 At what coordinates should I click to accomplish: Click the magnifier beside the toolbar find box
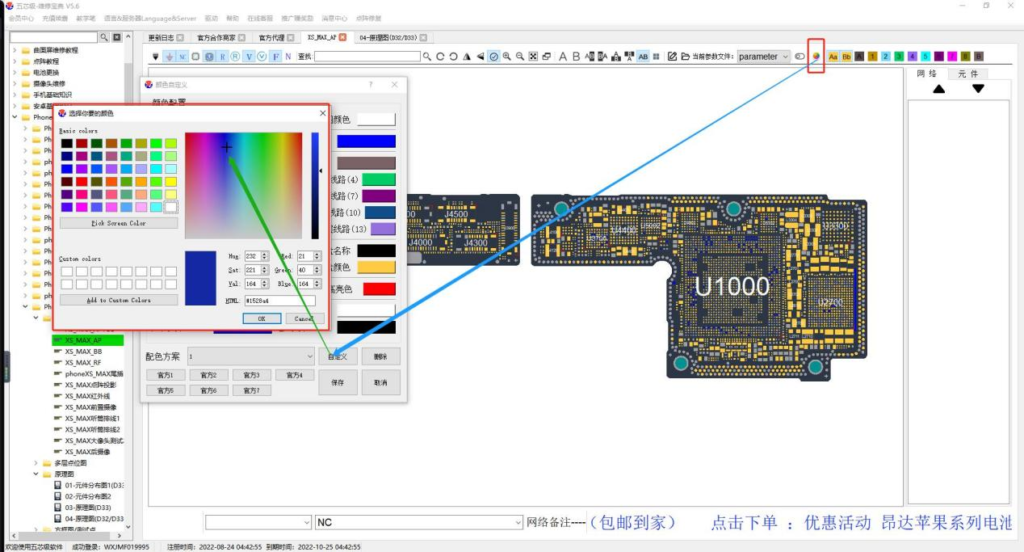pos(427,56)
